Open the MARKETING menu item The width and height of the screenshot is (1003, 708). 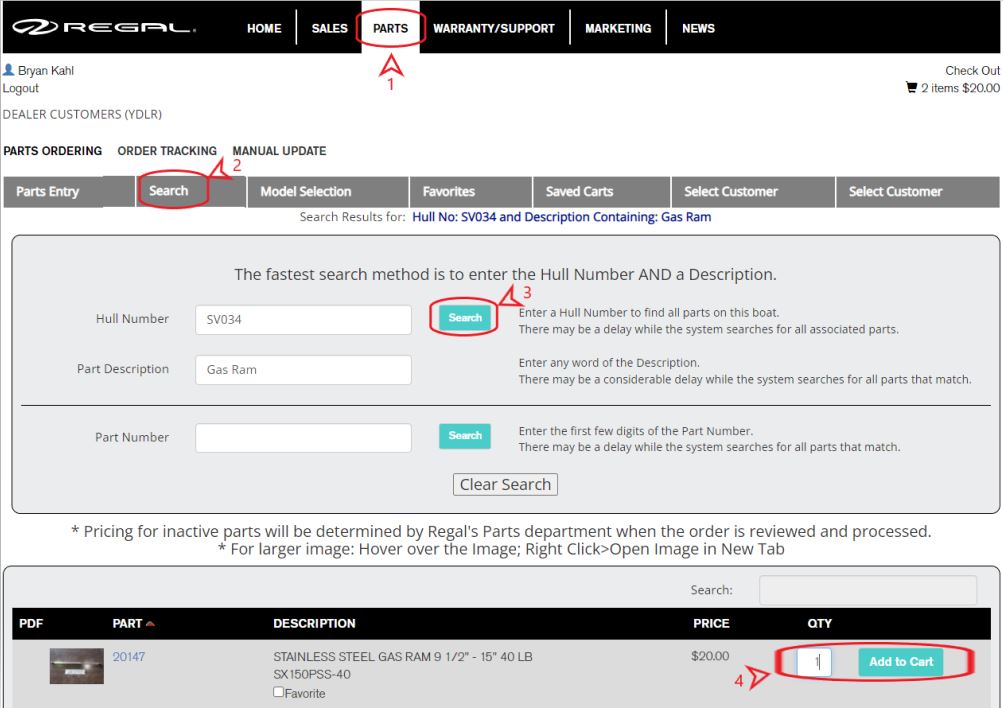(618, 28)
